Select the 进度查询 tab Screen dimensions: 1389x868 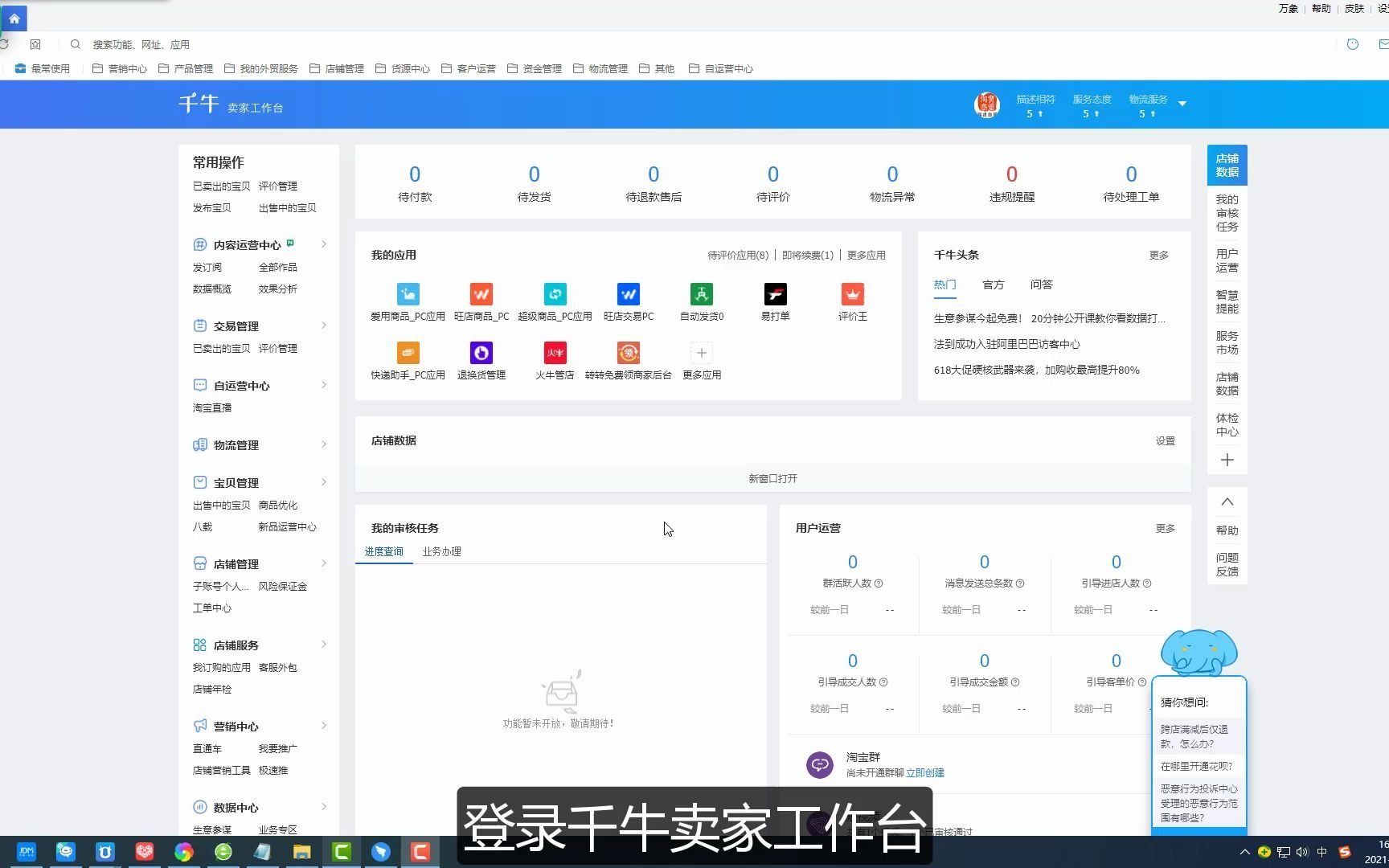click(x=384, y=551)
